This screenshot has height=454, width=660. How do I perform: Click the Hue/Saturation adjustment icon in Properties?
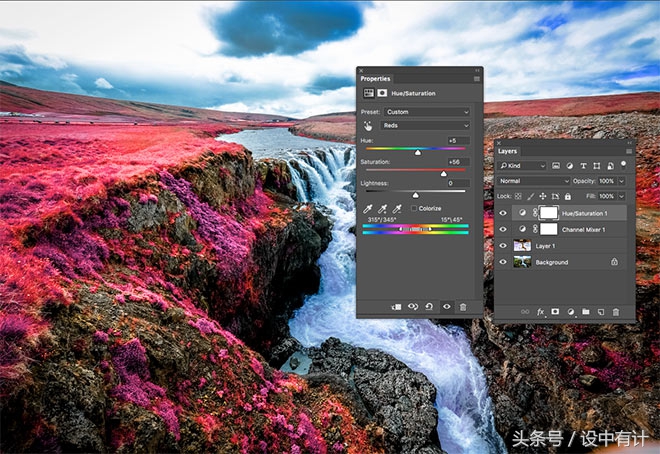point(369,93)
